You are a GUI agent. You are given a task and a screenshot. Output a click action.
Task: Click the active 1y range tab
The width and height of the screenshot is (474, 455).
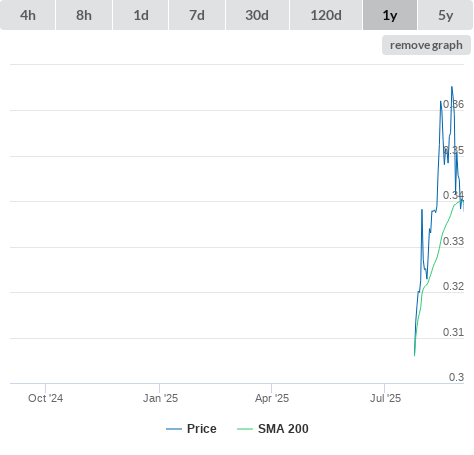point(390,15)
